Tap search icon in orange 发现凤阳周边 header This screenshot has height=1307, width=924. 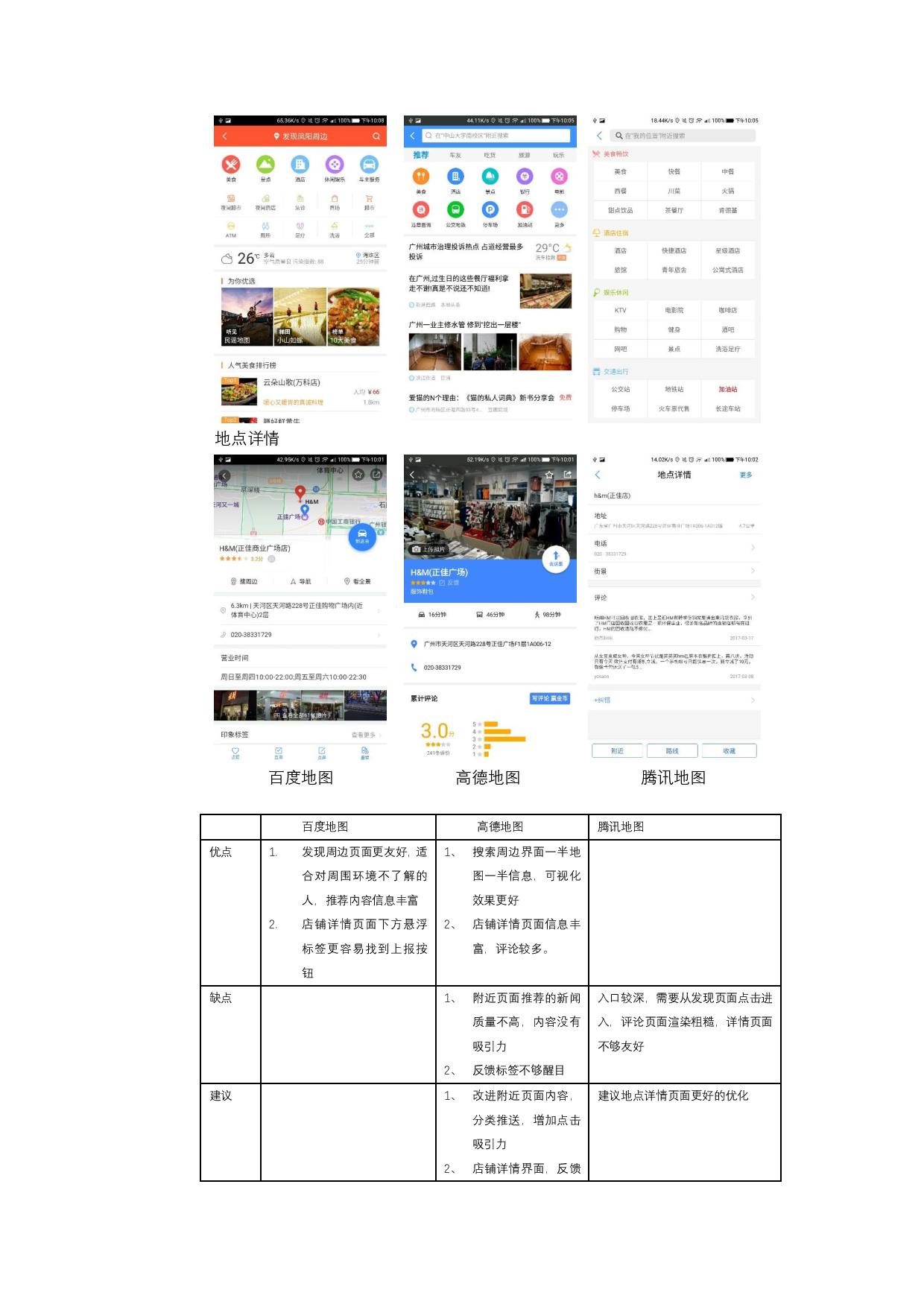click(376, 136)
